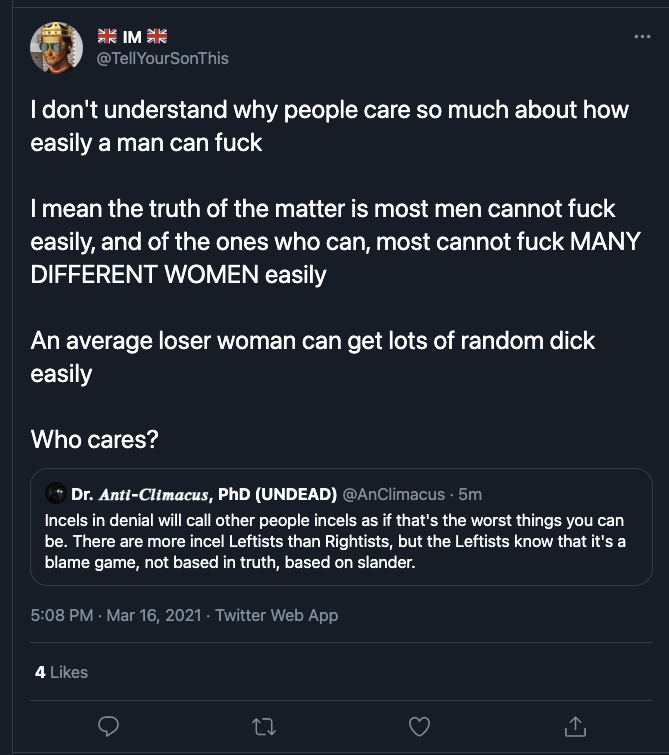Open quoted tweet author's small avatar

pyautogui.click(x=56, y=493)
